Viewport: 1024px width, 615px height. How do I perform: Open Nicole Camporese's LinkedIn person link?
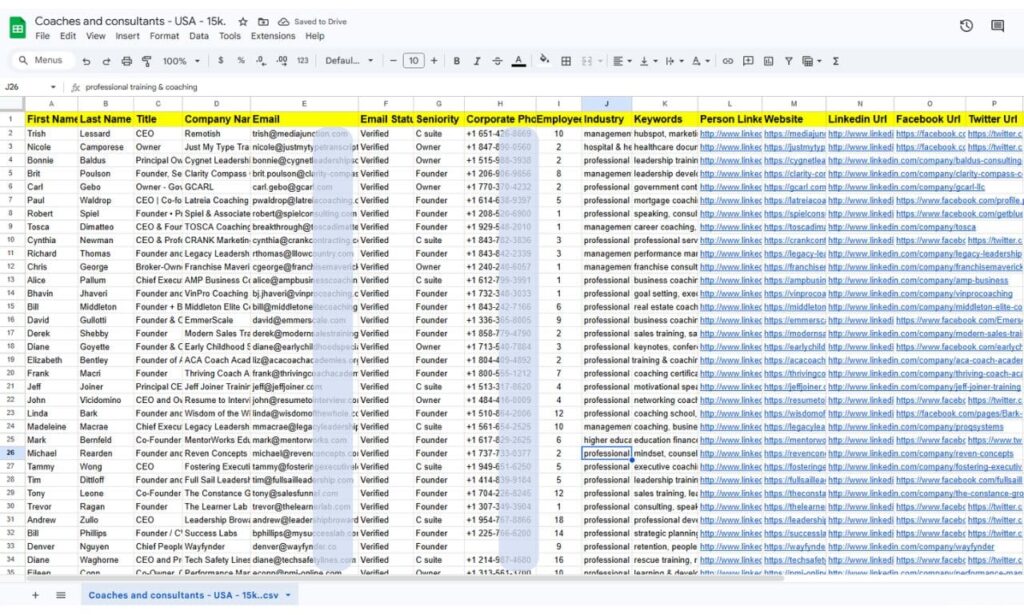pyautogui.click(x=730, y=147)
